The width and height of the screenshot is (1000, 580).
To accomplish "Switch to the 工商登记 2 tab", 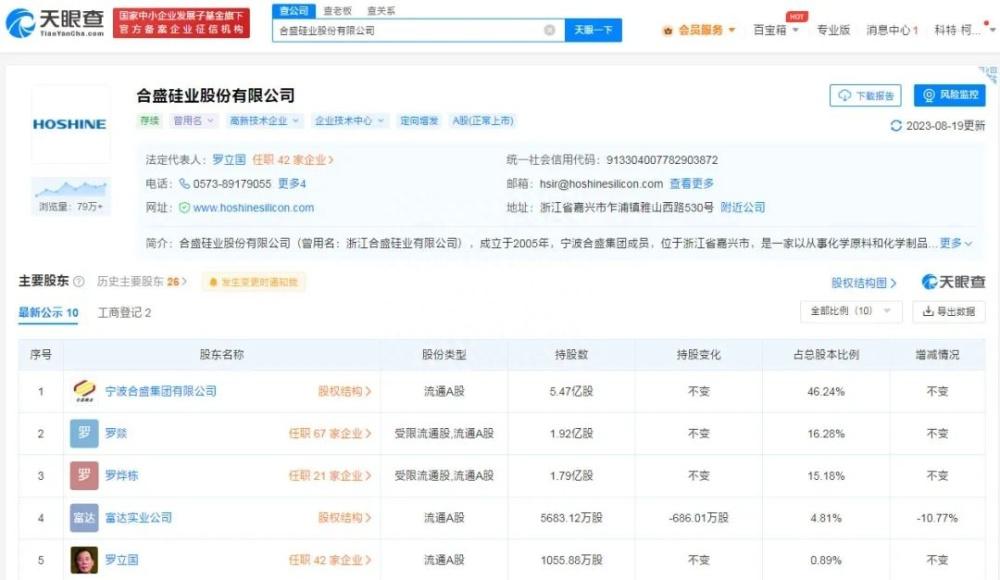I will click(x=124, y=313).
